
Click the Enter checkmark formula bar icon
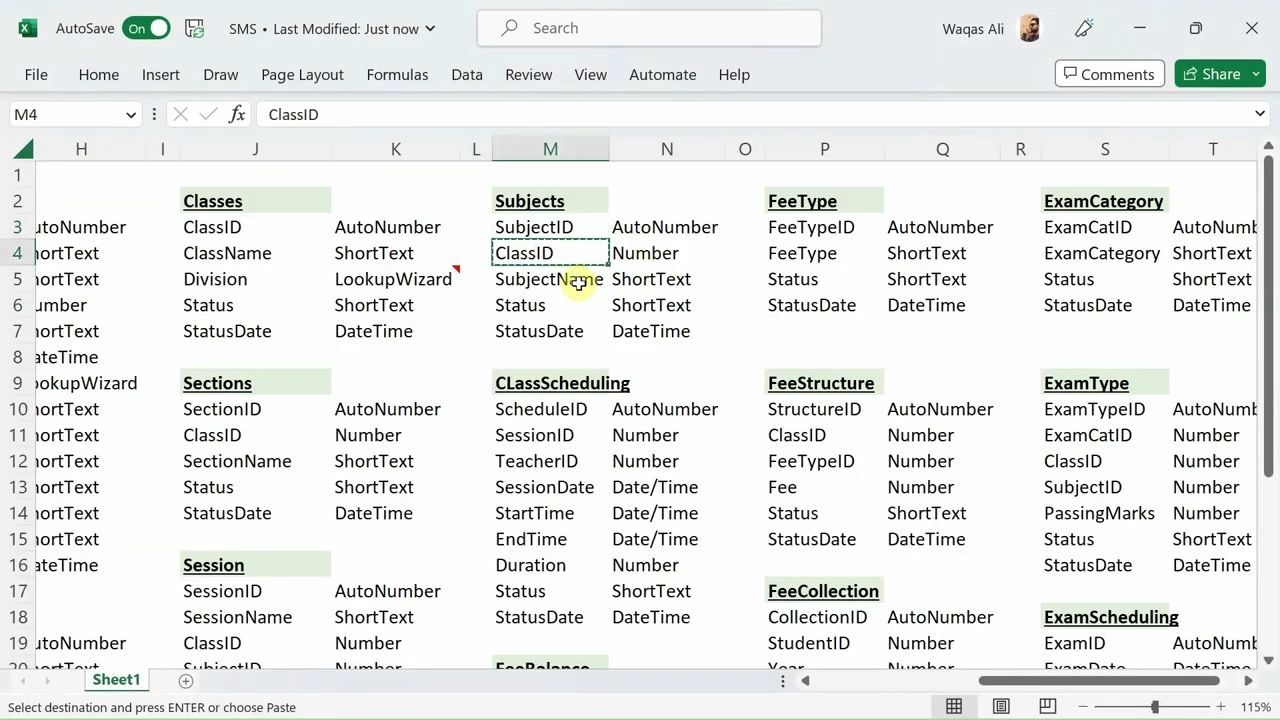208,114
